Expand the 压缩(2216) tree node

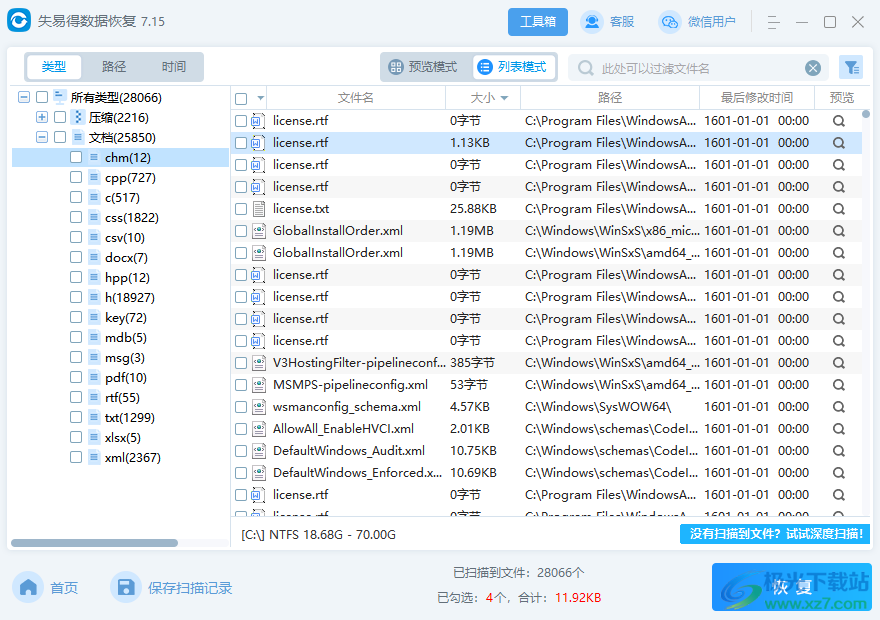(40, 117)
